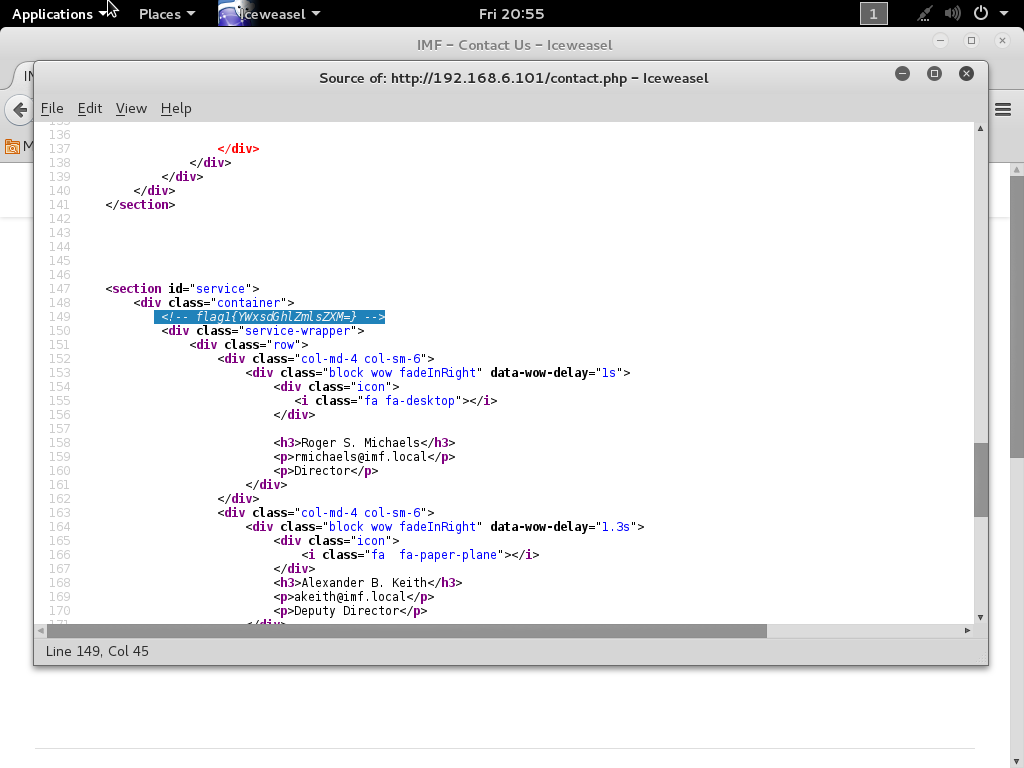Navigate back using the browser back arrow
The height and width of the screenshot is (768, 1024).
19,110
